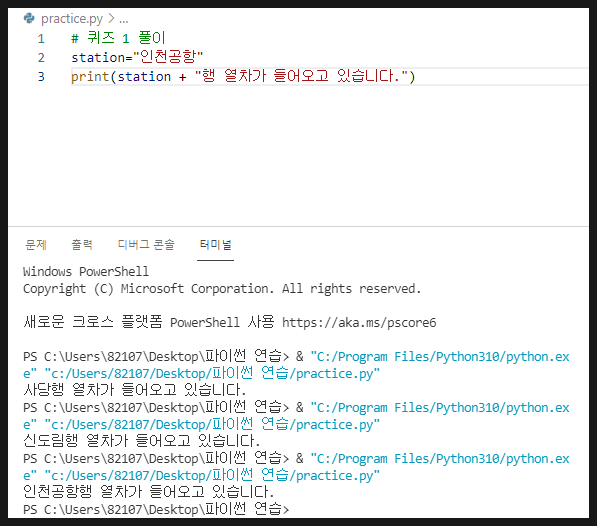This screenshot has height=526, width=597.
Task: Click the station variable on line 2
Action: pyautogui.click(x=98, y=57)
